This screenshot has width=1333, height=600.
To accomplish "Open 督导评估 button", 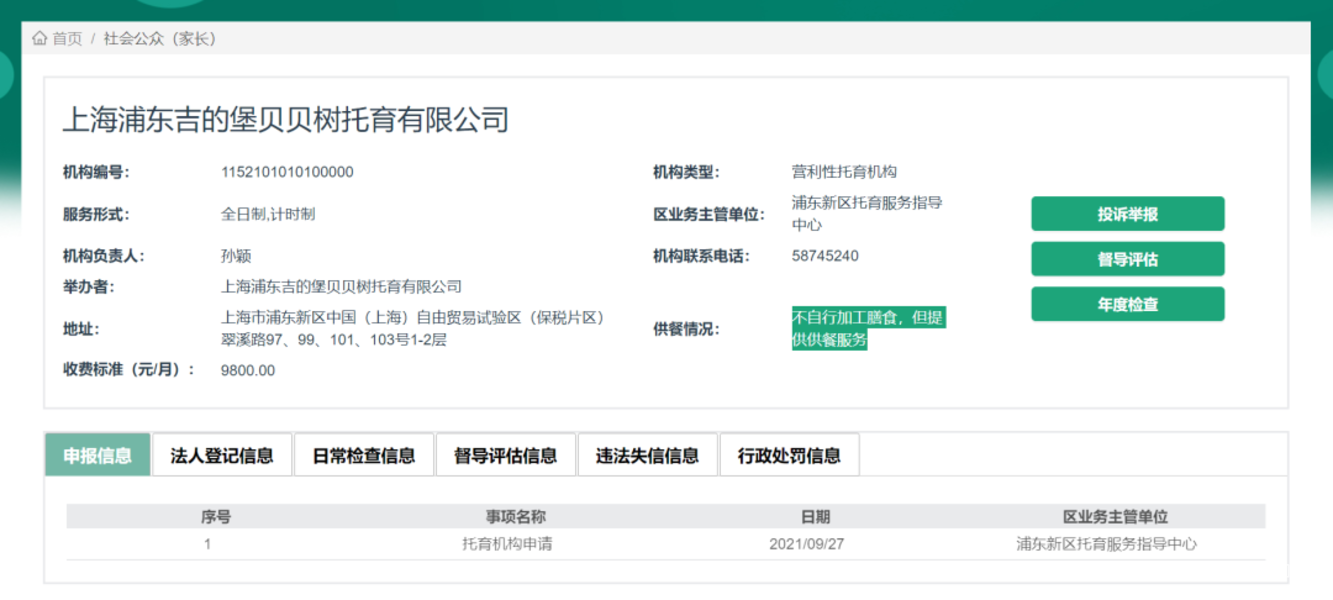I will (x=1127, y=259).
